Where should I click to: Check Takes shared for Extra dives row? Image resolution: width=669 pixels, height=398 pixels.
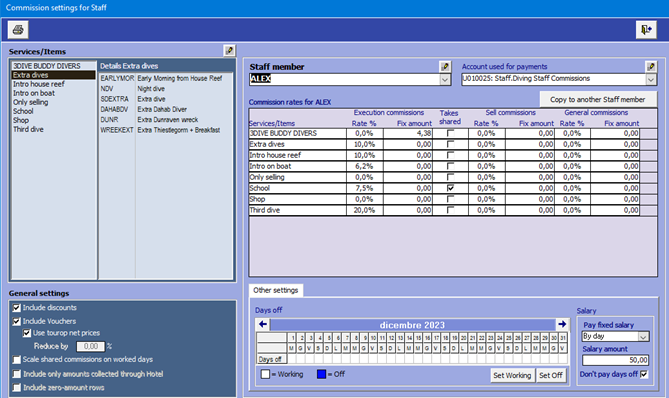pyautogui.click(x=450, y=144)
